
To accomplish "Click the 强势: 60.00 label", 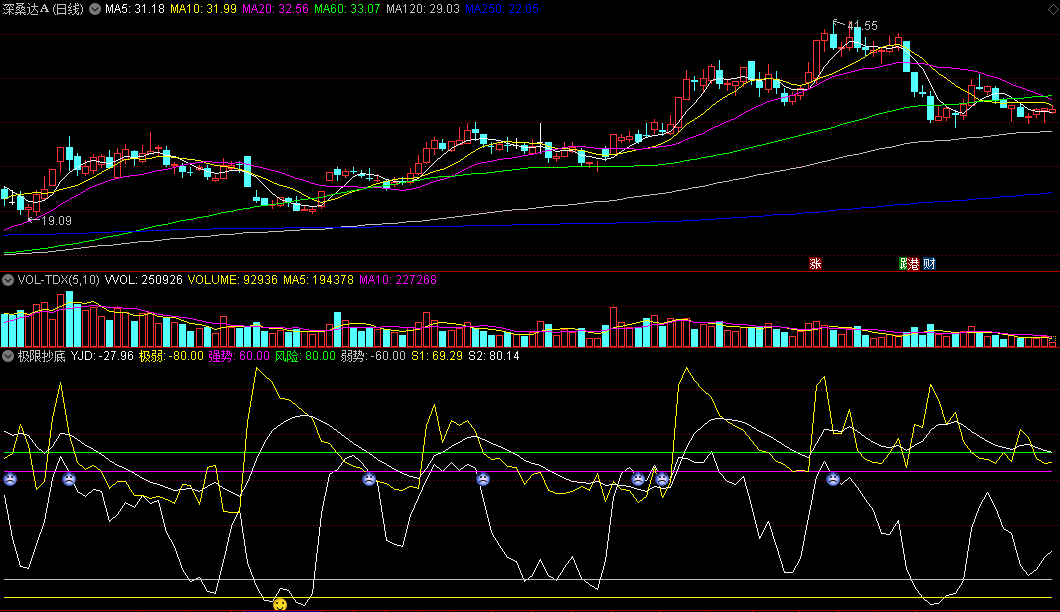I will tap(239, 356).
